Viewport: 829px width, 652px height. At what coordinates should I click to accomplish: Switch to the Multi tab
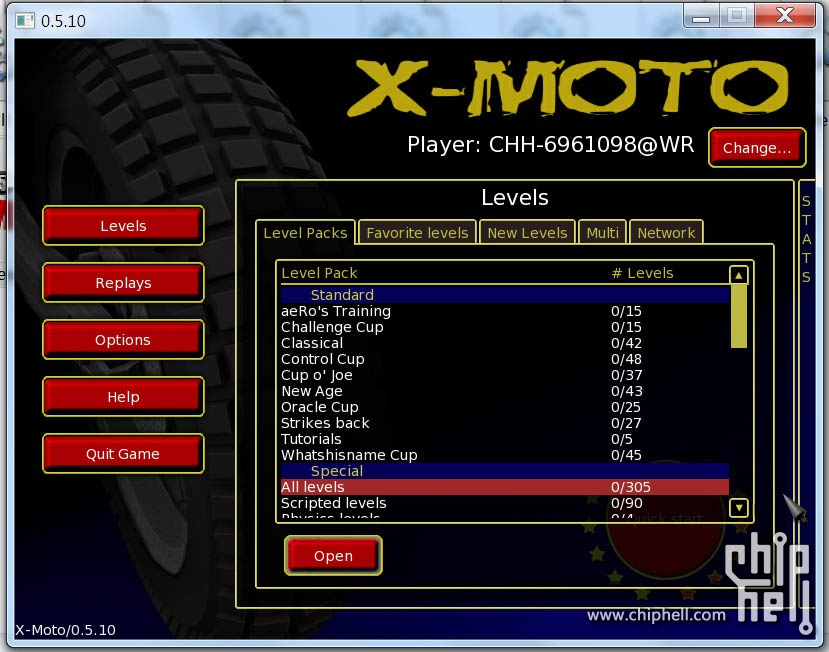click(602, 233)
